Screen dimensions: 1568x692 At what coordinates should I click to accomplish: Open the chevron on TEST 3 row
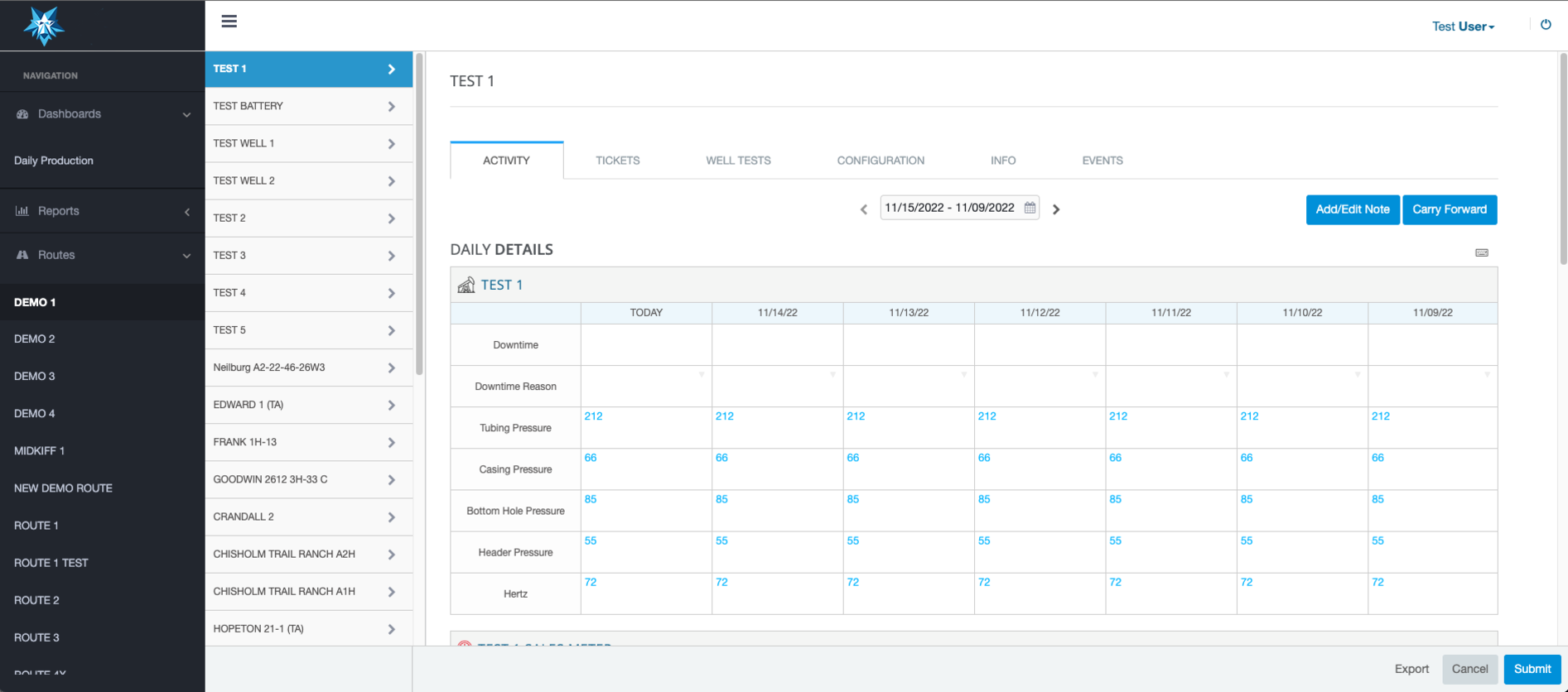pos(392,256)
